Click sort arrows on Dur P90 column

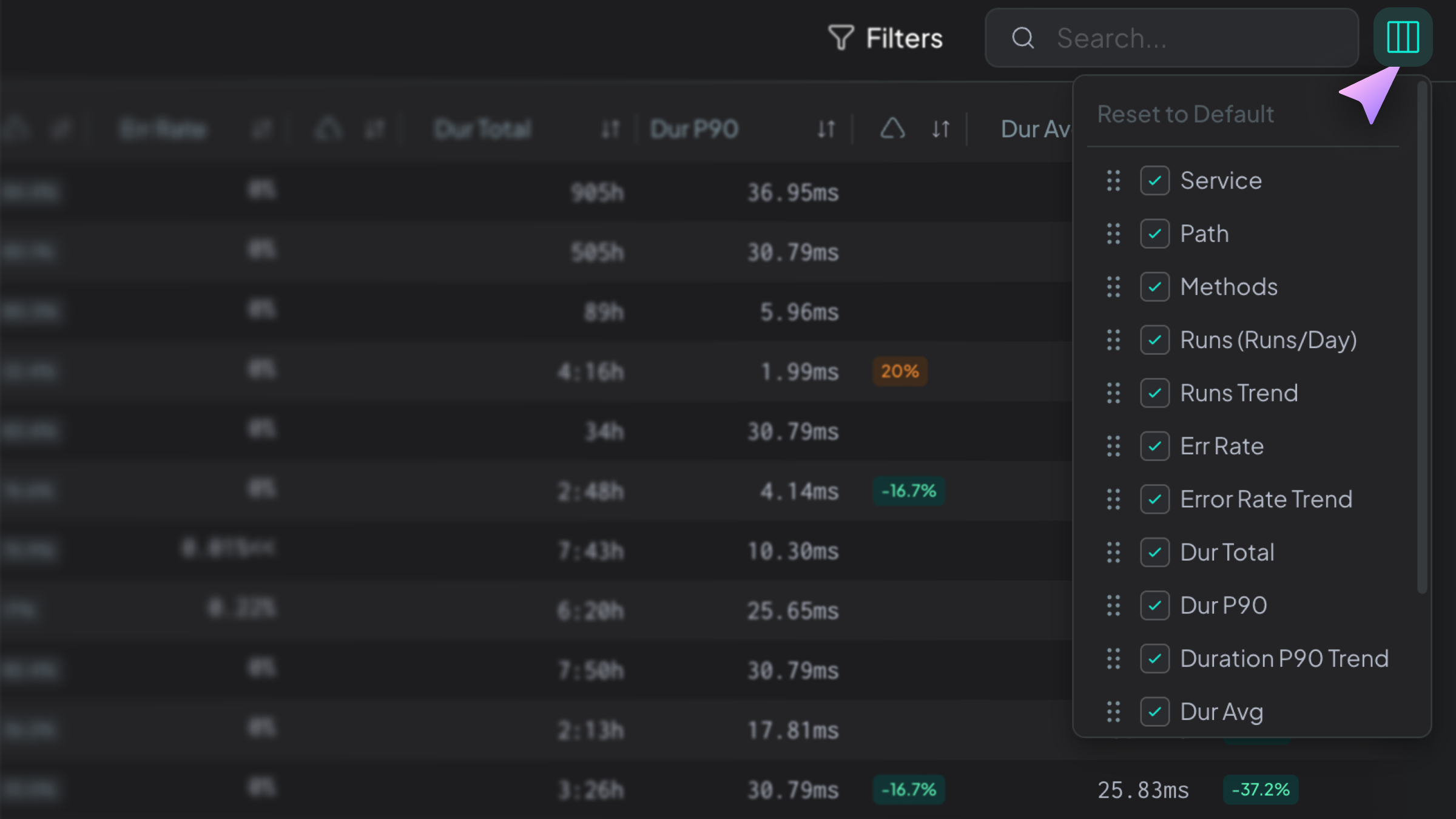click(826, 129)
